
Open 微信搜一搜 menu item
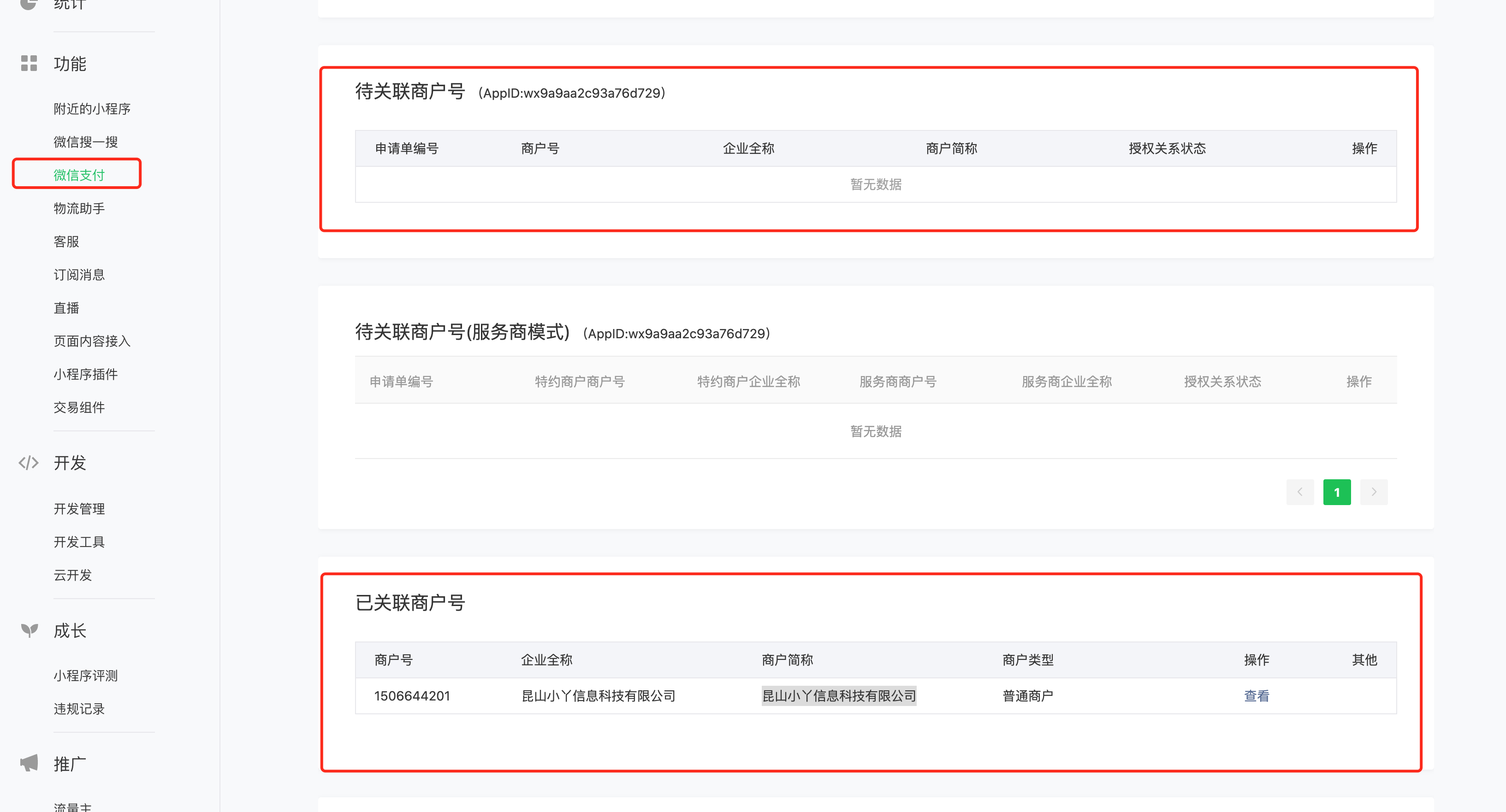pyautogui.click(x=85, y=142)
